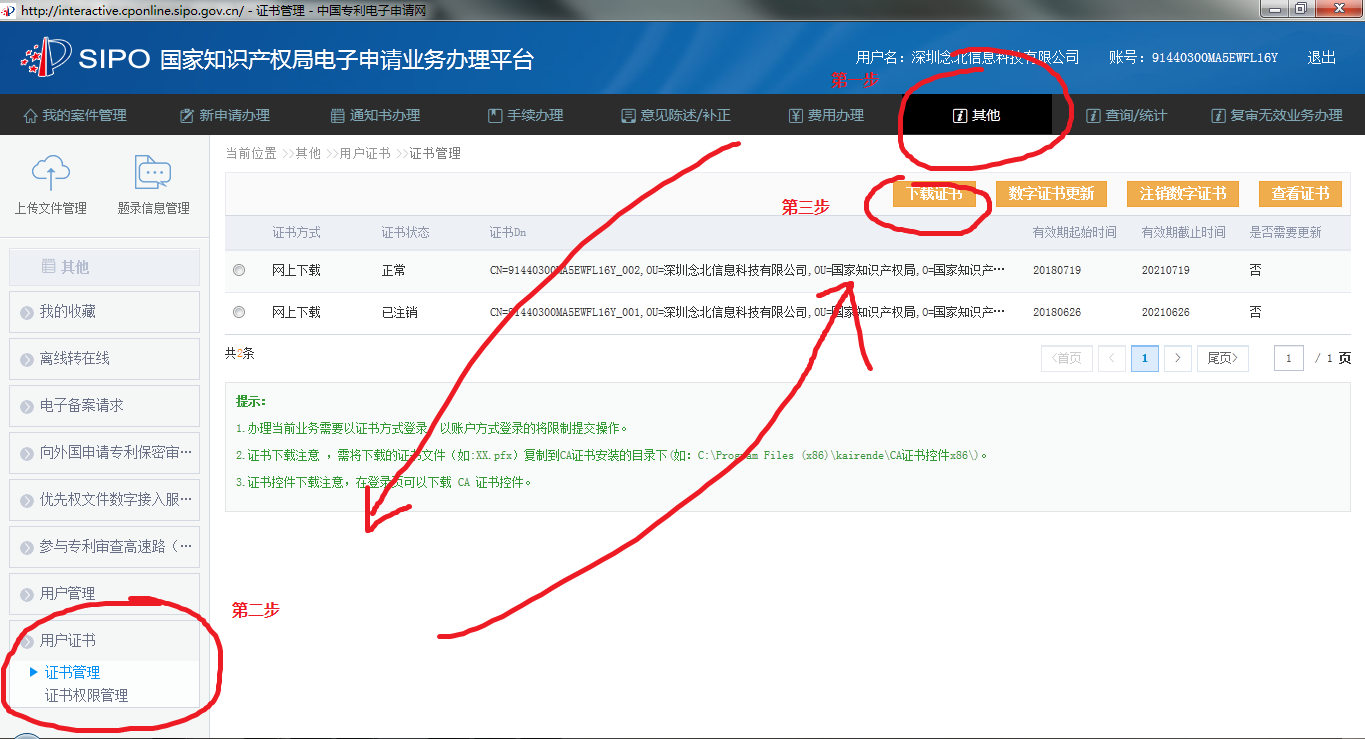
Task: Click the next page arrow button
Action: pos(1178,358)
